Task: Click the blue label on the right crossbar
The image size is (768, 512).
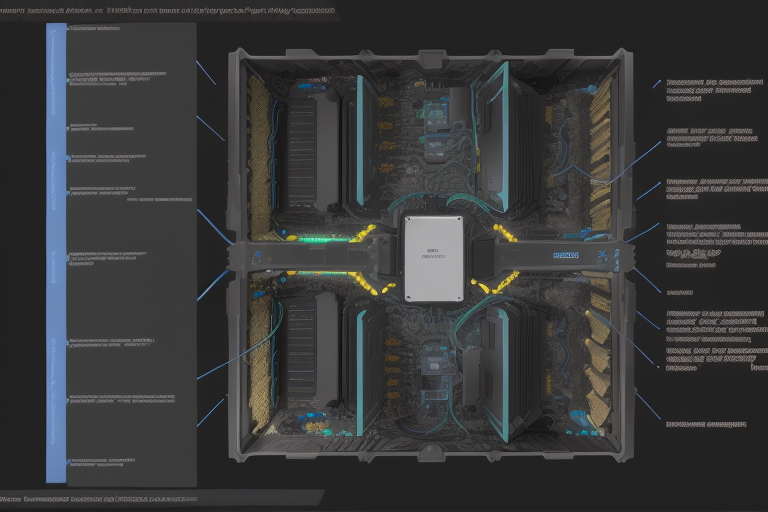Action: [x=566, y=256]
